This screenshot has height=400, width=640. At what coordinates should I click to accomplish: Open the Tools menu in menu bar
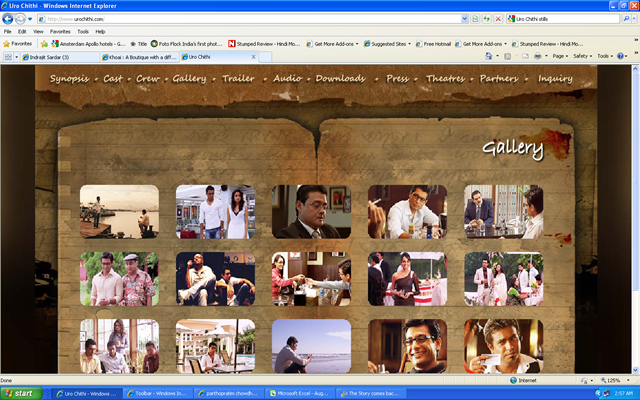point(83,31)
